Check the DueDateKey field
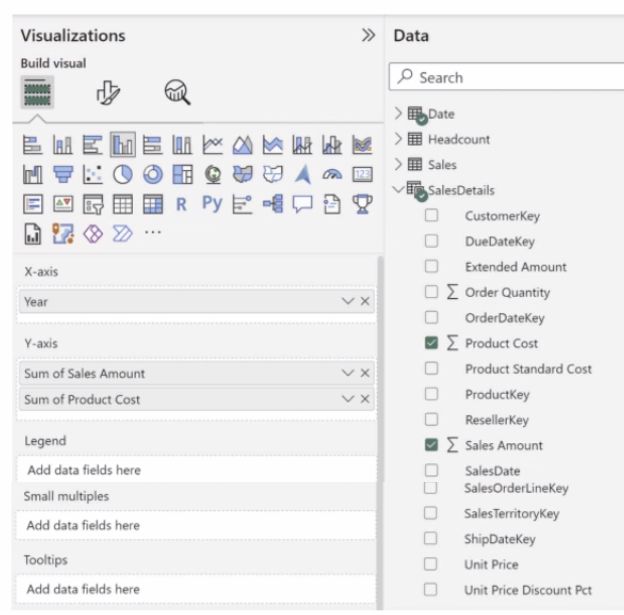The height and width of the screenshot is (615, 624). point(431,241)
